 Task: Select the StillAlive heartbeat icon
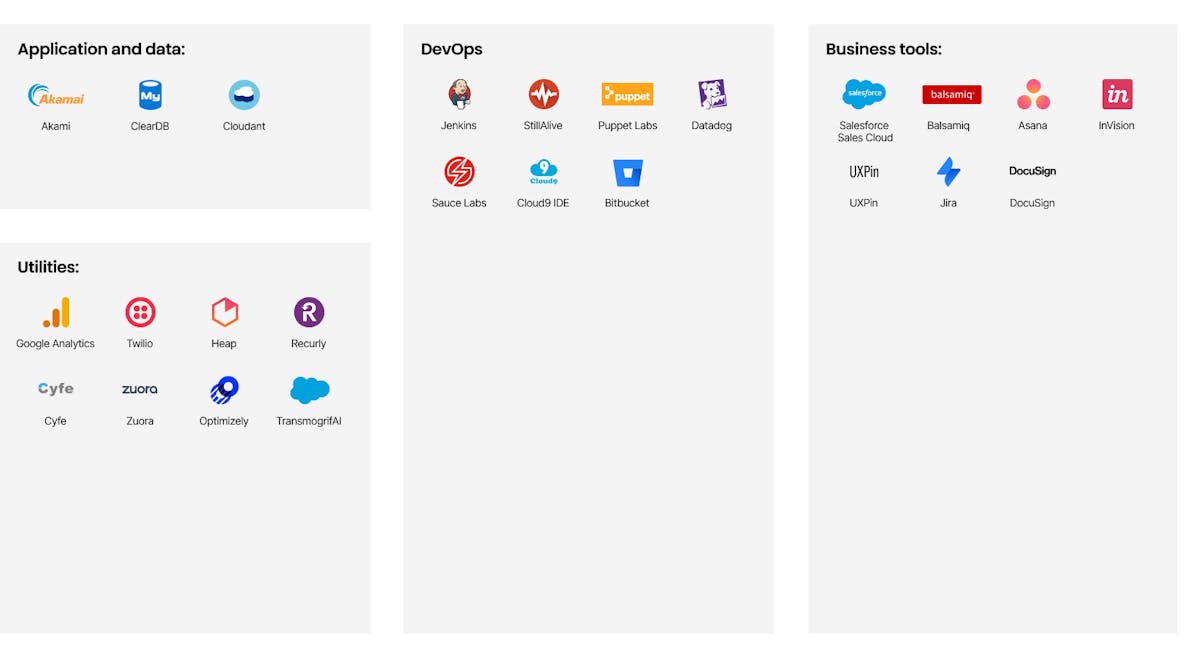pos(543,94)
